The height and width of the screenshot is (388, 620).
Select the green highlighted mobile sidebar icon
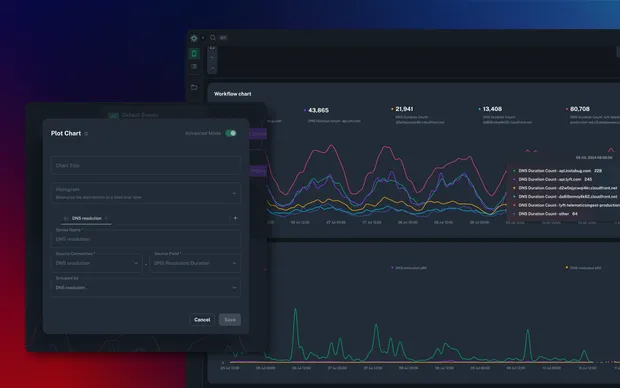coord(194,53)
